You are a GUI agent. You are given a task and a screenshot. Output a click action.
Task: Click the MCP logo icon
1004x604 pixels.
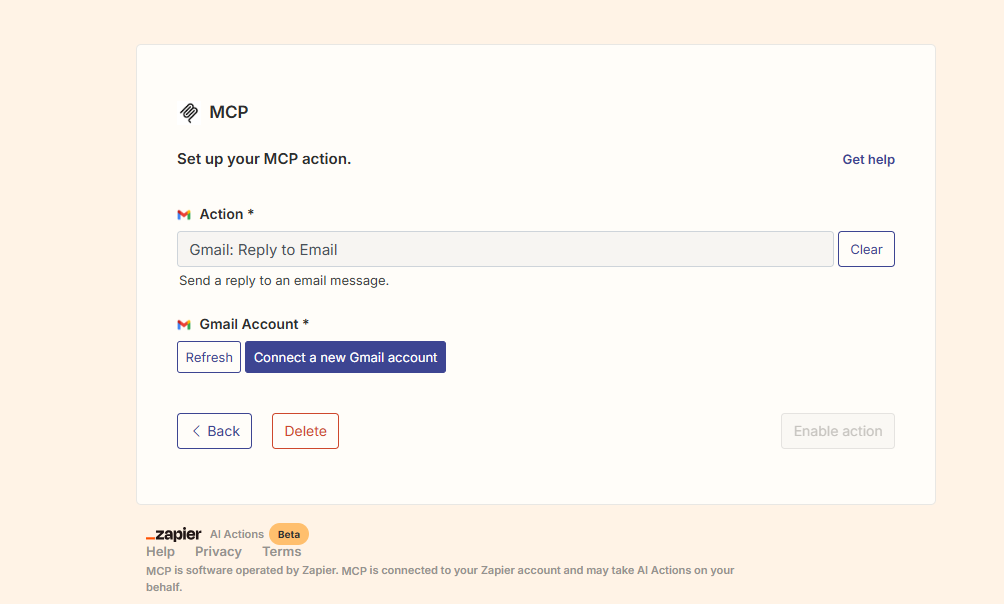[189, 113]
